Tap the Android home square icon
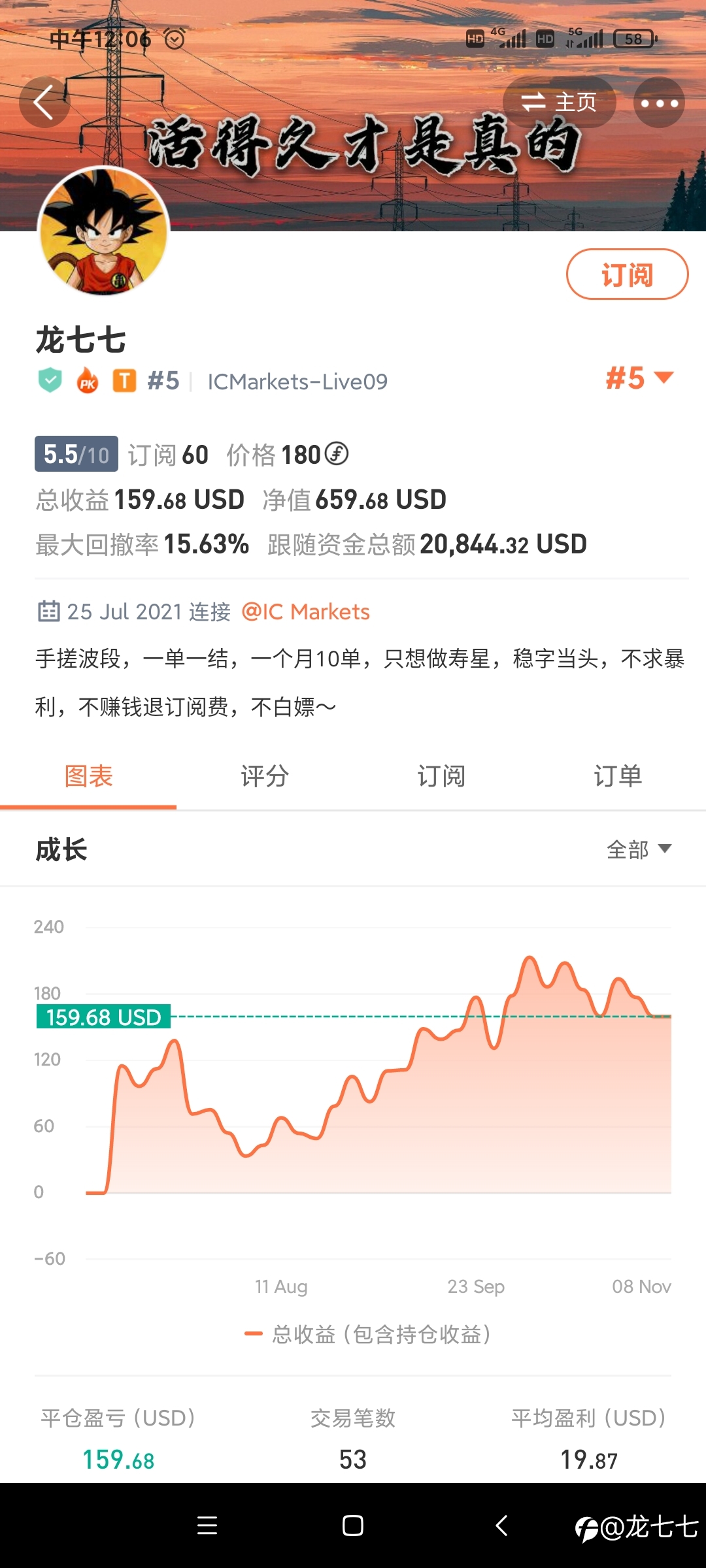 (x=353, y=1525)
